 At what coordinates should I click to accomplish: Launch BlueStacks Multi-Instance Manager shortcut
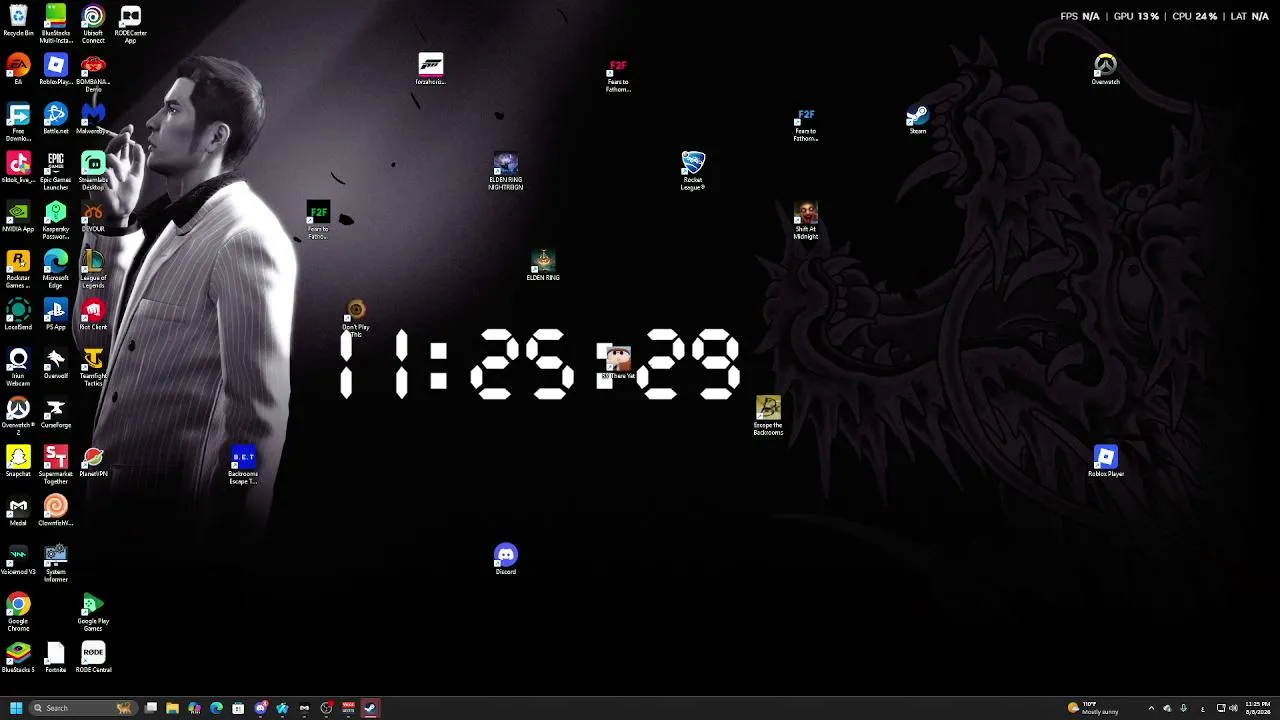click(x=55, y=24)
